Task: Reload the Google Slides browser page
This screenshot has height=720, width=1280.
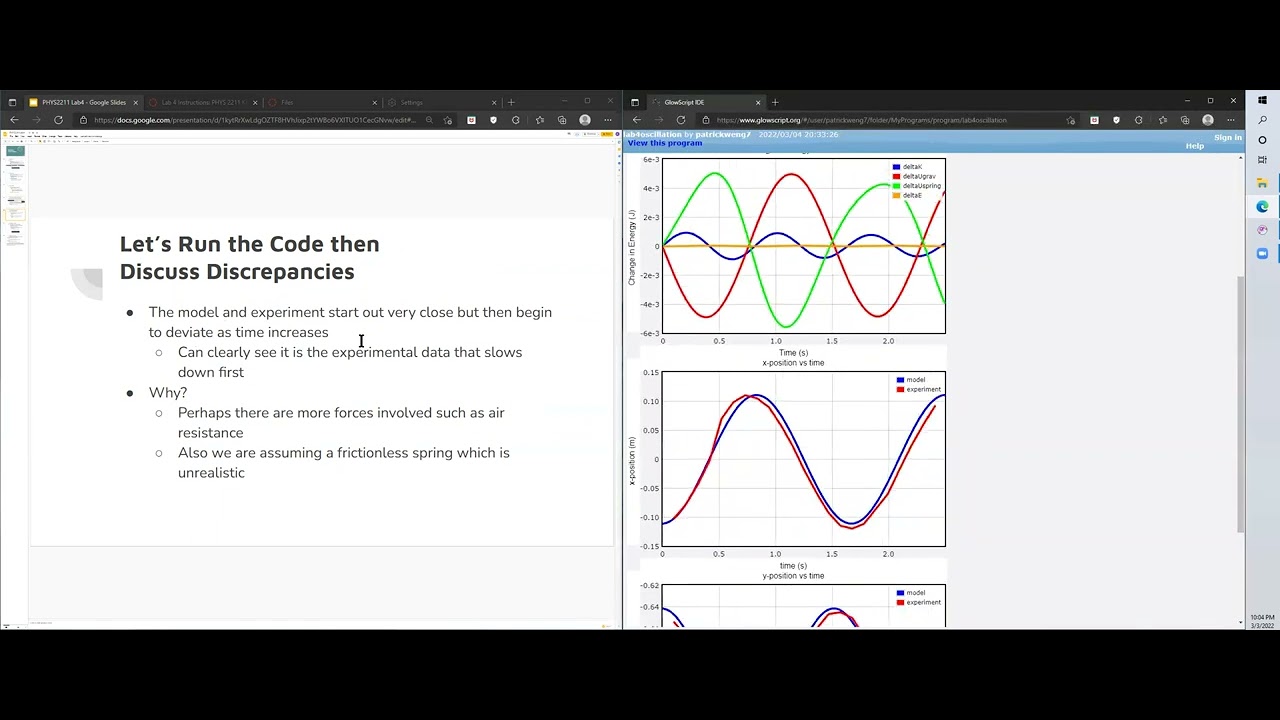Action: click(x=58, y=120)
